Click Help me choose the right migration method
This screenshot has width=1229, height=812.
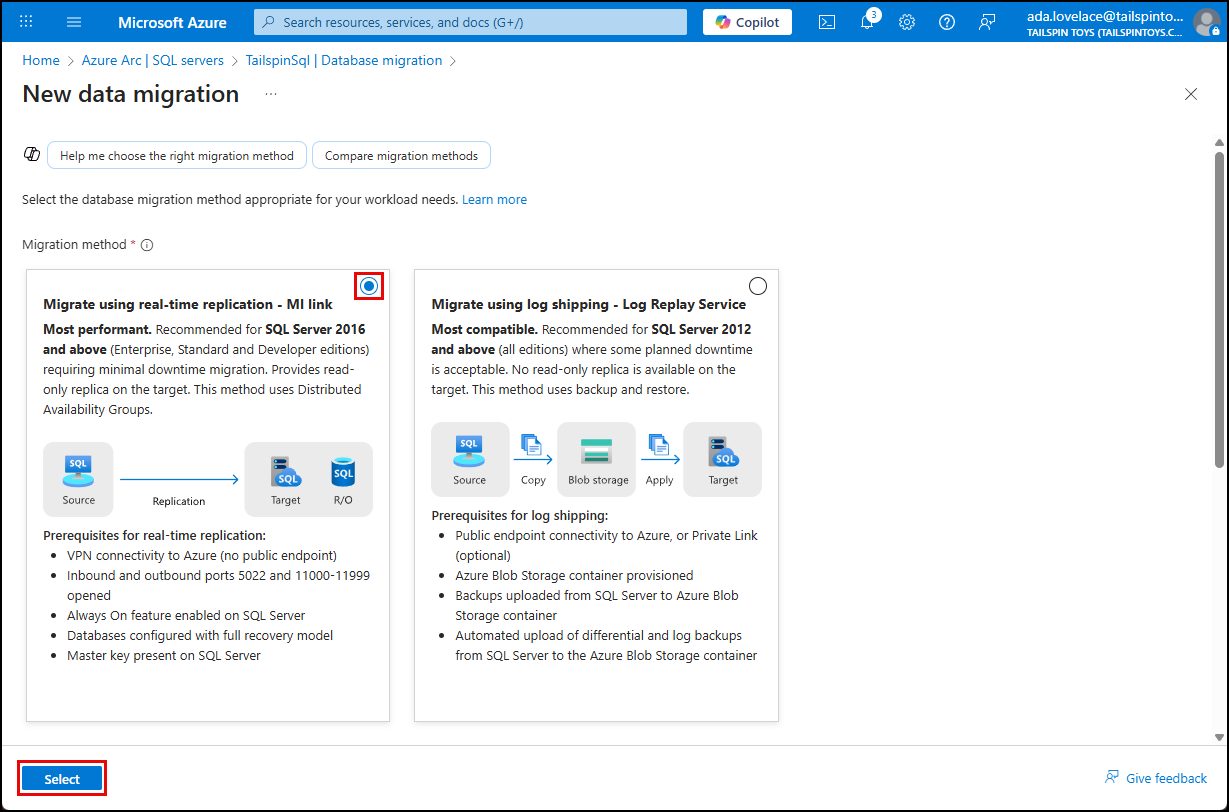[x=176, y=155]
